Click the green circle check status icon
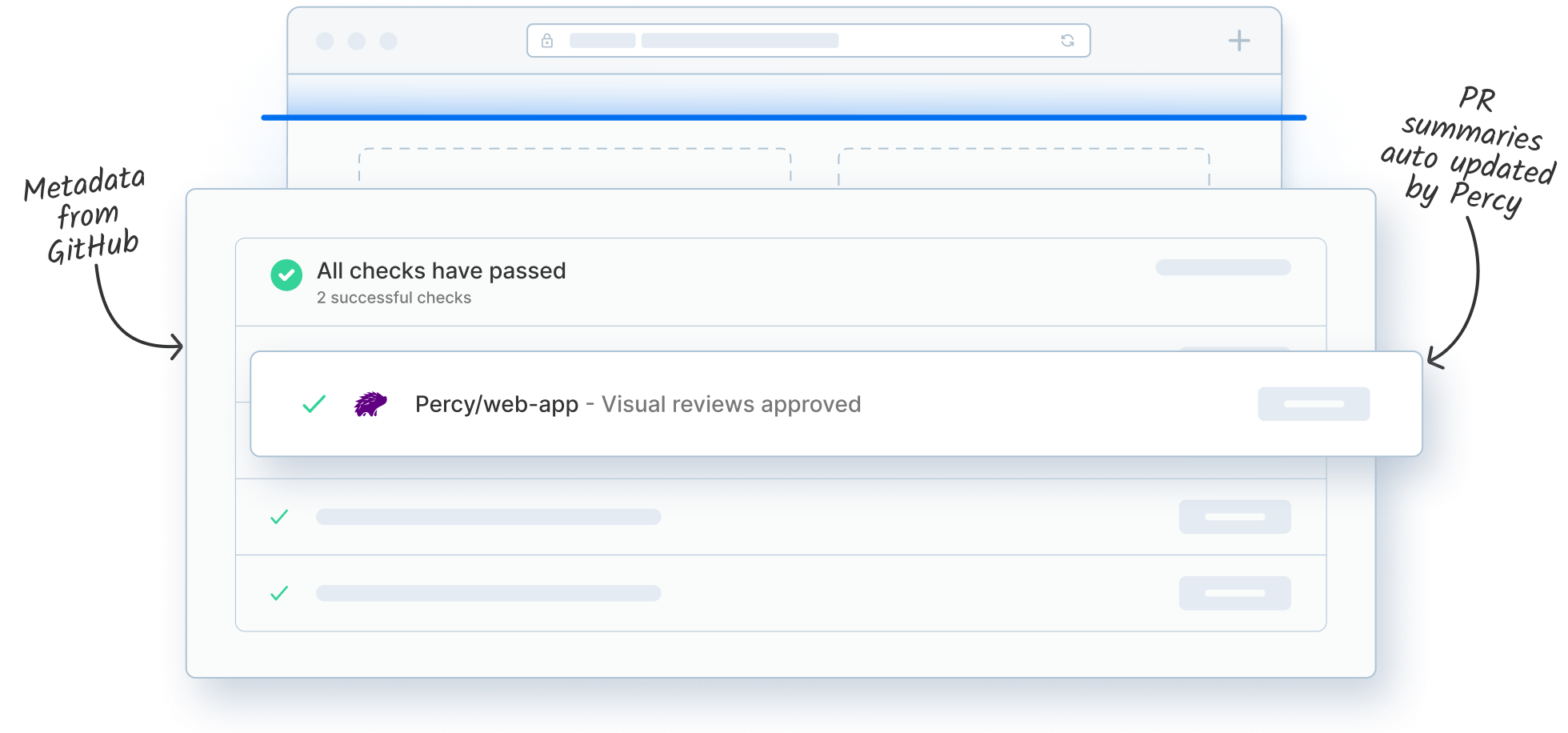Screen dimensions: 1568x733 tap(286, 275)
